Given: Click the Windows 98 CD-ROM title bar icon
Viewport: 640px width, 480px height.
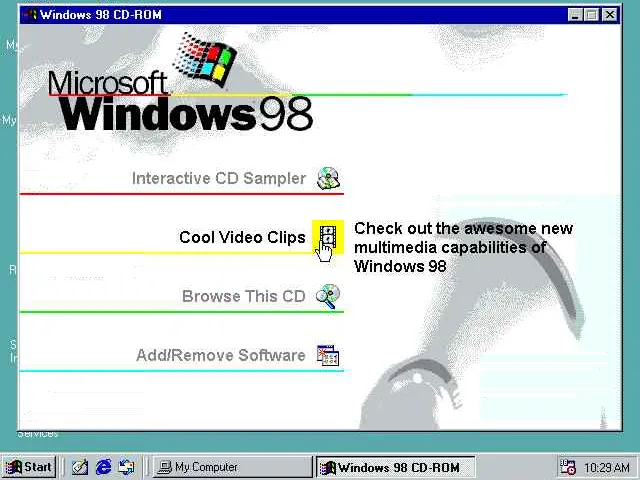Looking at the screenshot, I should (x=30, y=15).
